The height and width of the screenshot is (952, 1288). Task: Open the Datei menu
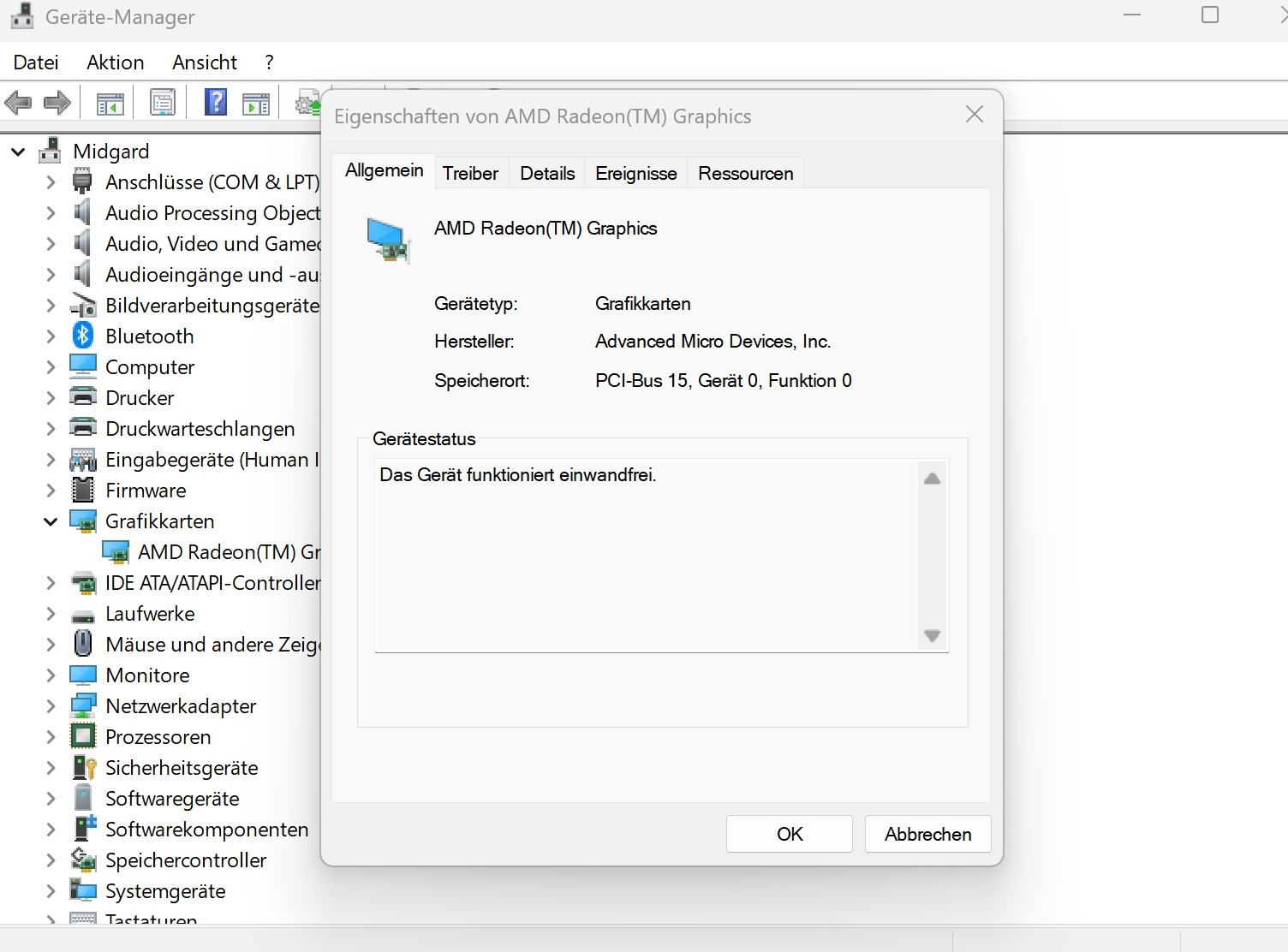(36, 62)
